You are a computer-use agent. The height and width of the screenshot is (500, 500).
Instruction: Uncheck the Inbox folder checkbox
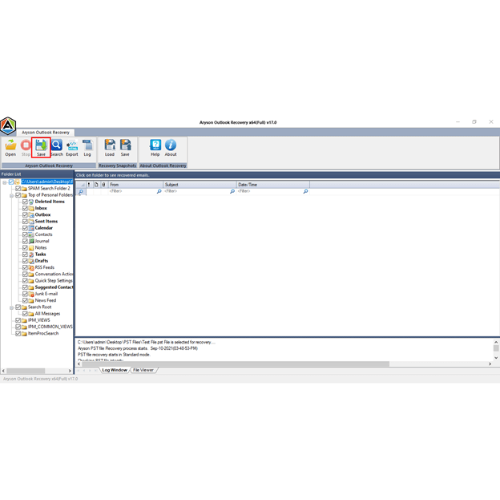tap(25, 208)
